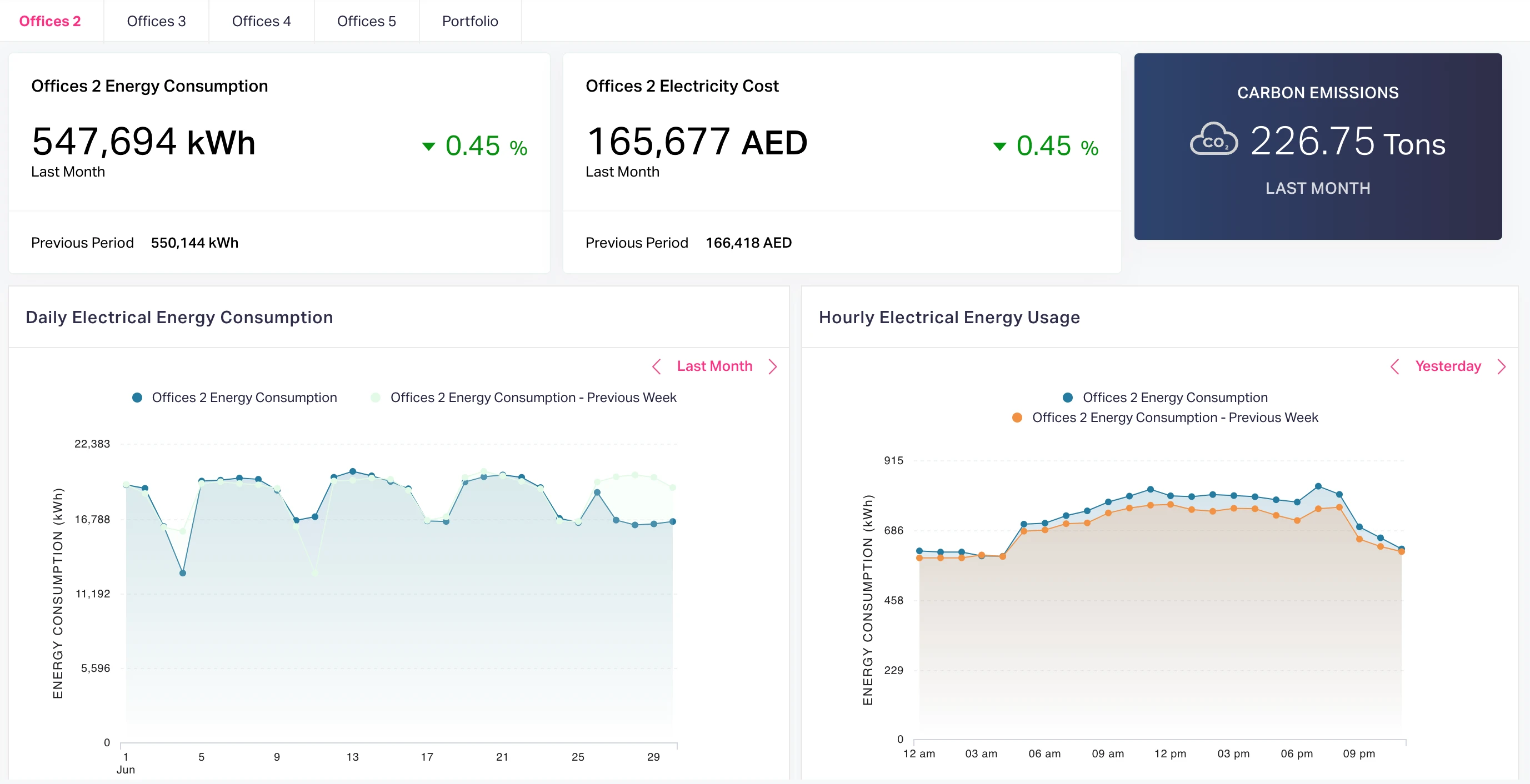This screenshot has width=1530, height=784.
Task: Click the lowest point near Jun 4
Action: (182, 572)
